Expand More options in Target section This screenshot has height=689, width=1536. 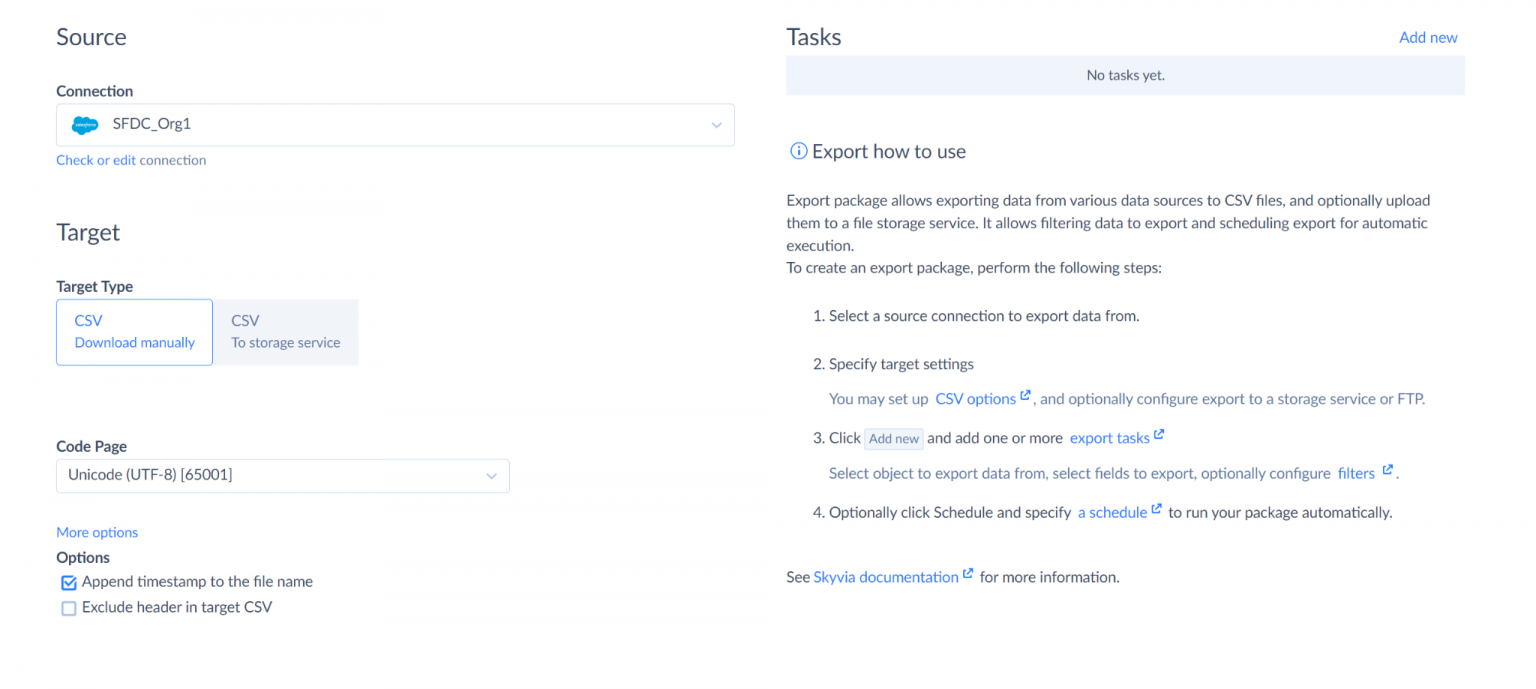pyautogui.click(x=97, y=533)
